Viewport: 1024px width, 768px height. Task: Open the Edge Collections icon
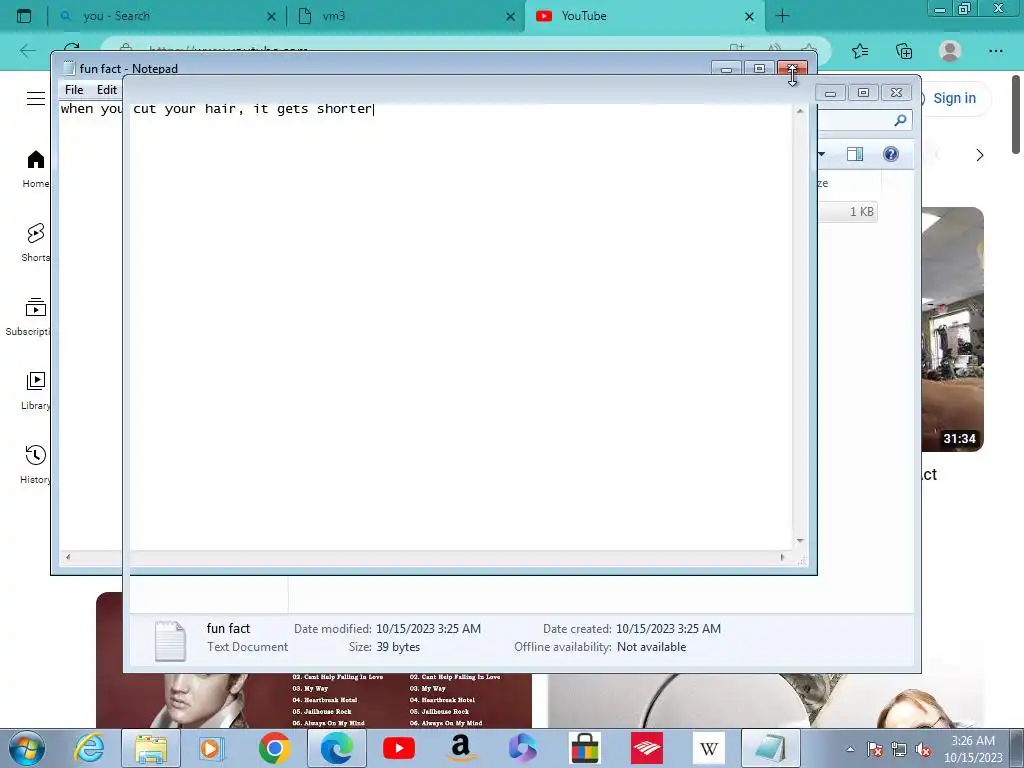(904, 51)
